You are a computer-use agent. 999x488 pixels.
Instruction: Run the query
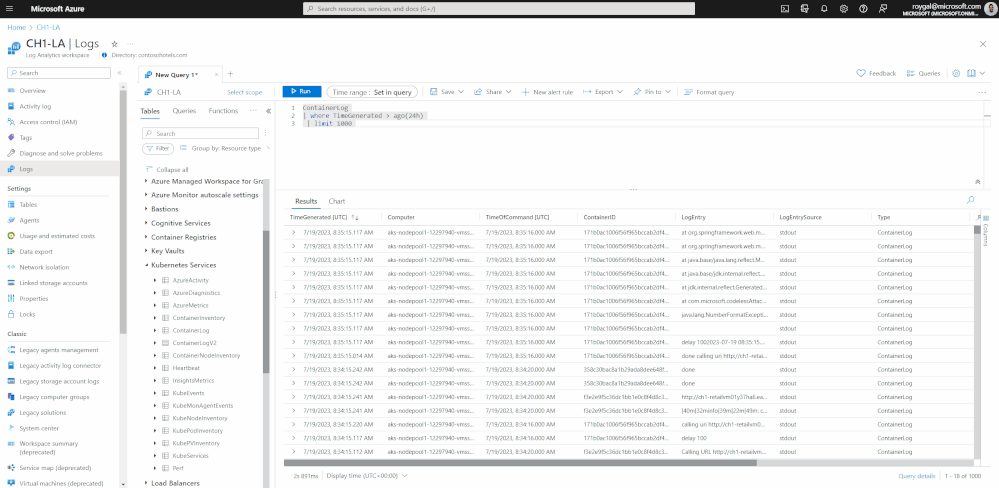[x=302, y=92]
